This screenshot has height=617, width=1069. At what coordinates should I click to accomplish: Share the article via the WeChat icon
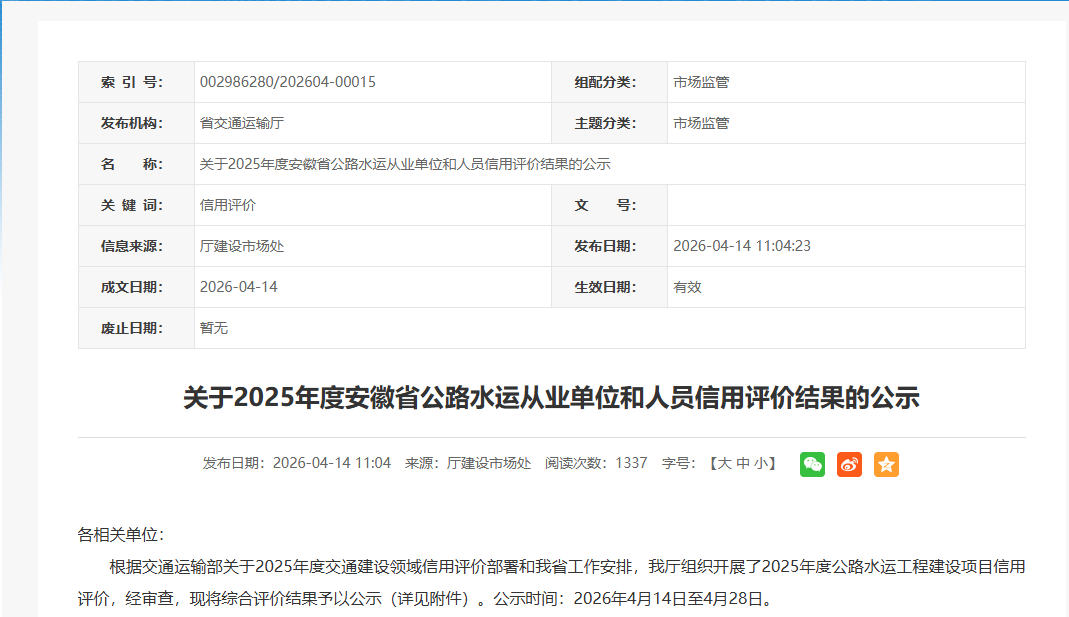click(812, 464)
